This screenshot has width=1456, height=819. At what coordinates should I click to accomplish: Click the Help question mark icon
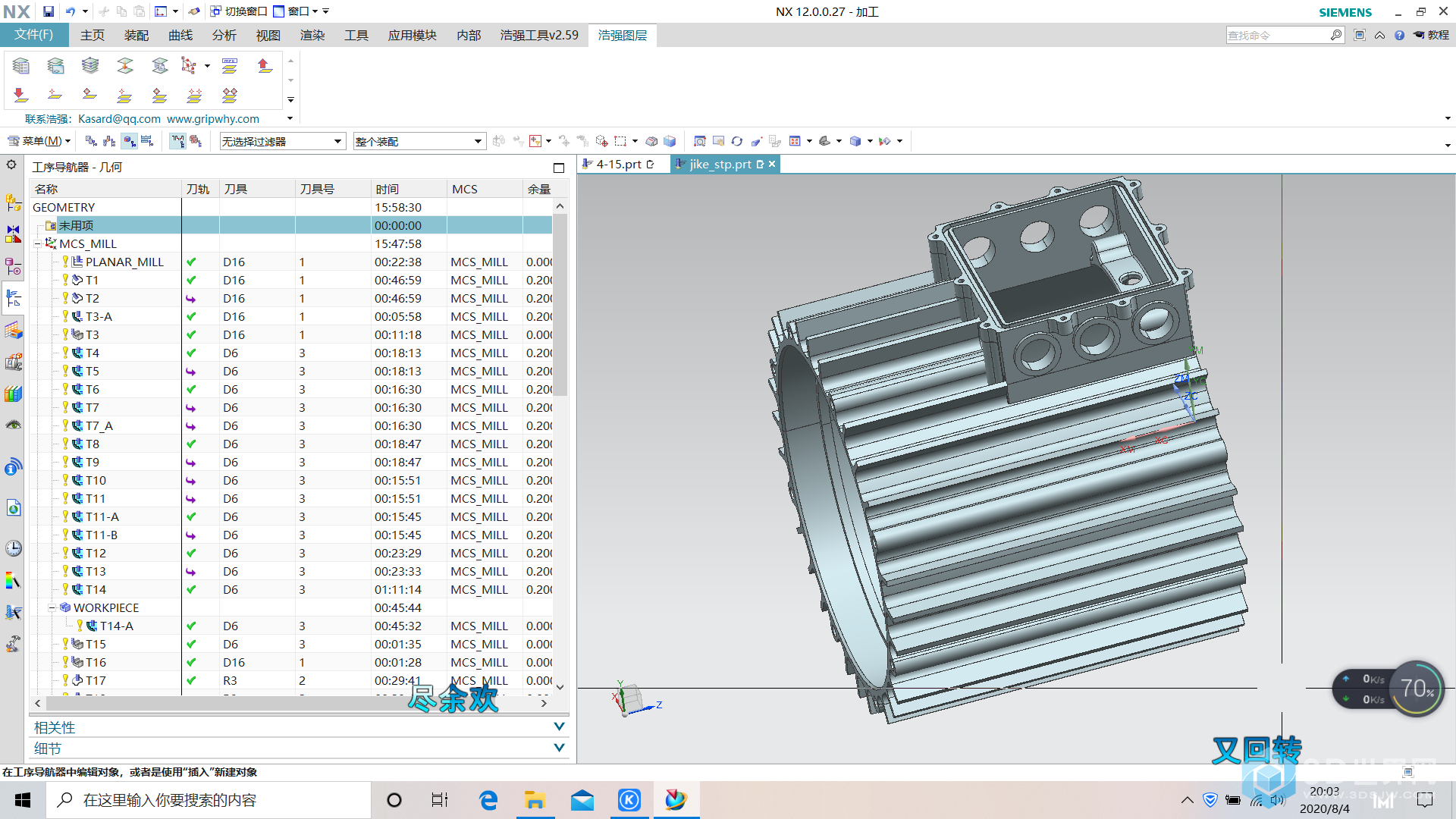(x=1399, y=35)
